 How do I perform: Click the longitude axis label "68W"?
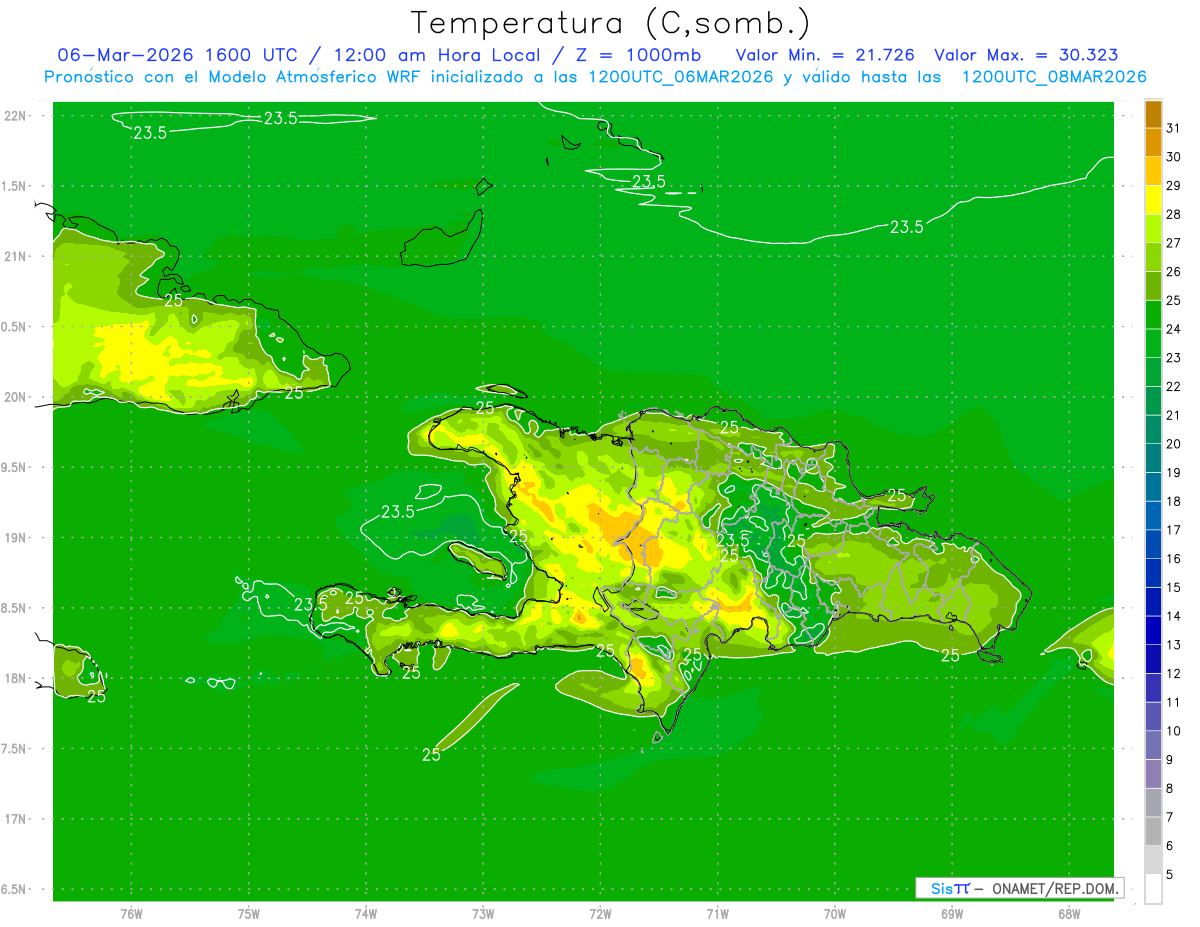pyautogui.click(x=1069, y=914)
